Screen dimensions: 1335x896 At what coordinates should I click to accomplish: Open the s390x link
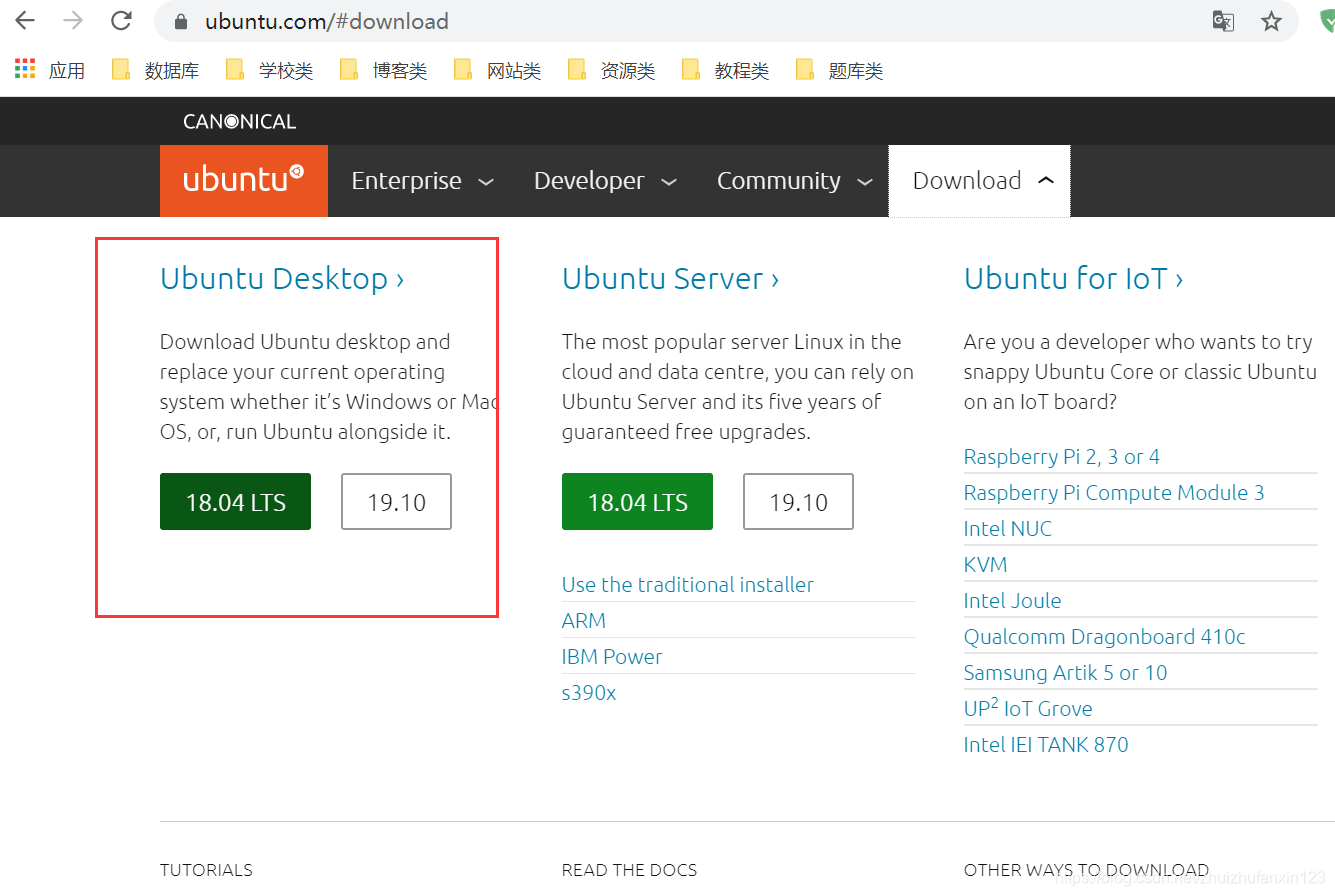click(x=589, y=692)
